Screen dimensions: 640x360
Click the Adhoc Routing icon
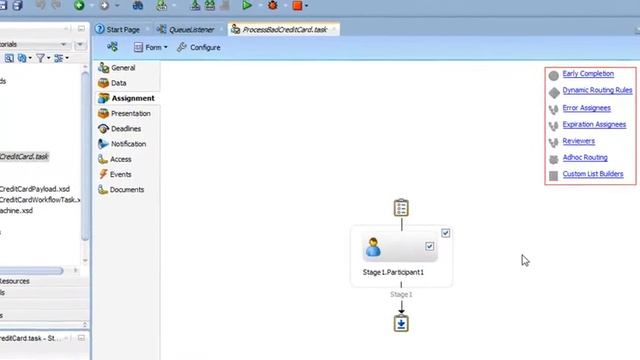[x=553, y=159]
